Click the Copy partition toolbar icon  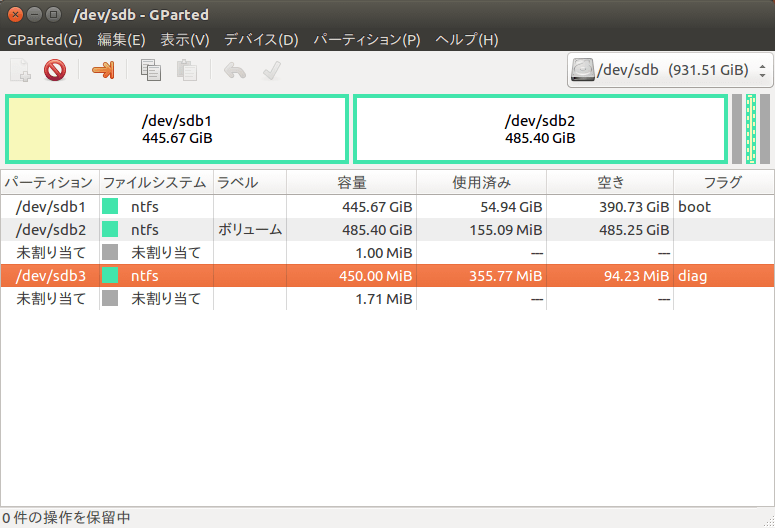tap(151, 70)
